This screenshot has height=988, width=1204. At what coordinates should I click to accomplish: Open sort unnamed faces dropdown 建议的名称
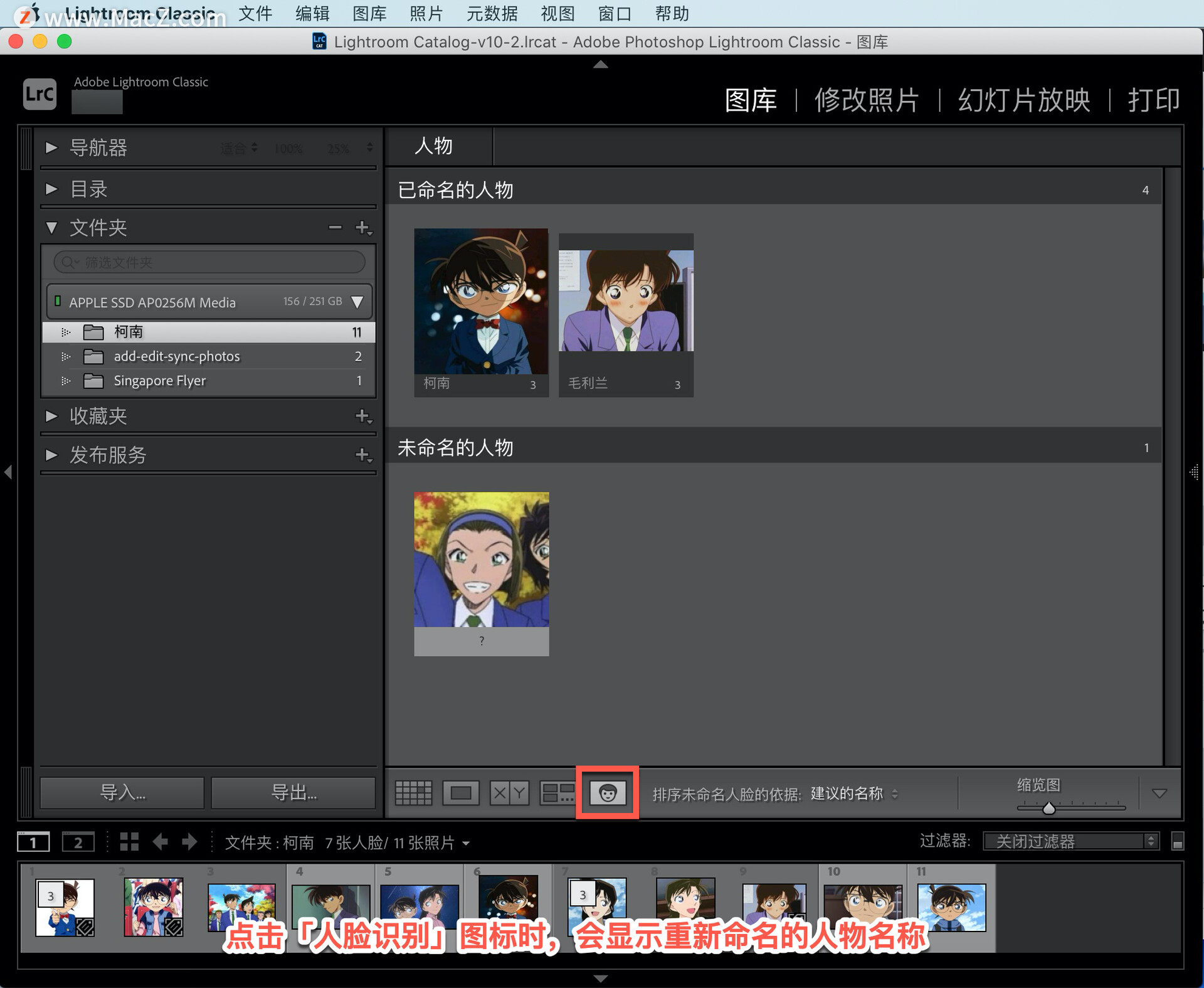pyautogui.click(x=854, y=794)
